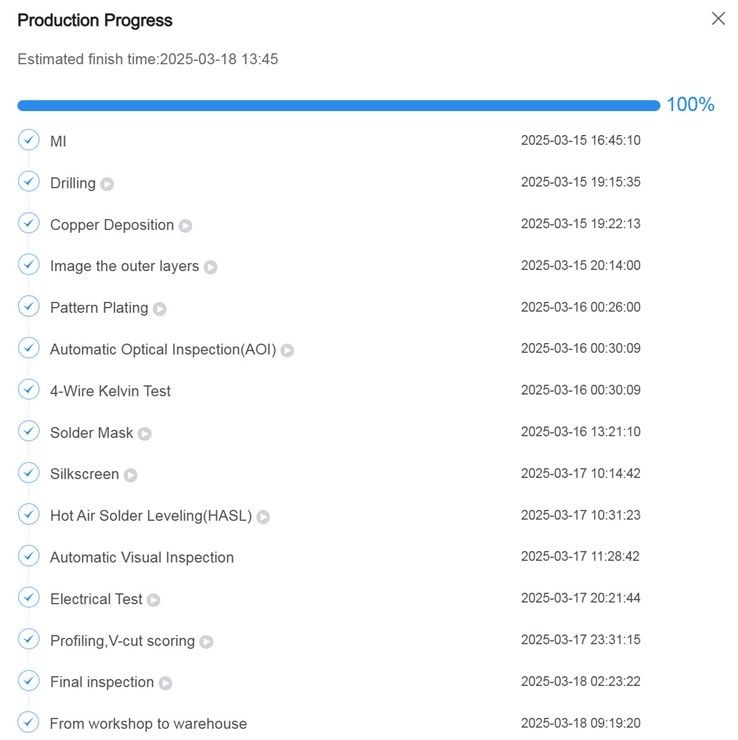Open the outer layers imaging video

coord(210,267)
